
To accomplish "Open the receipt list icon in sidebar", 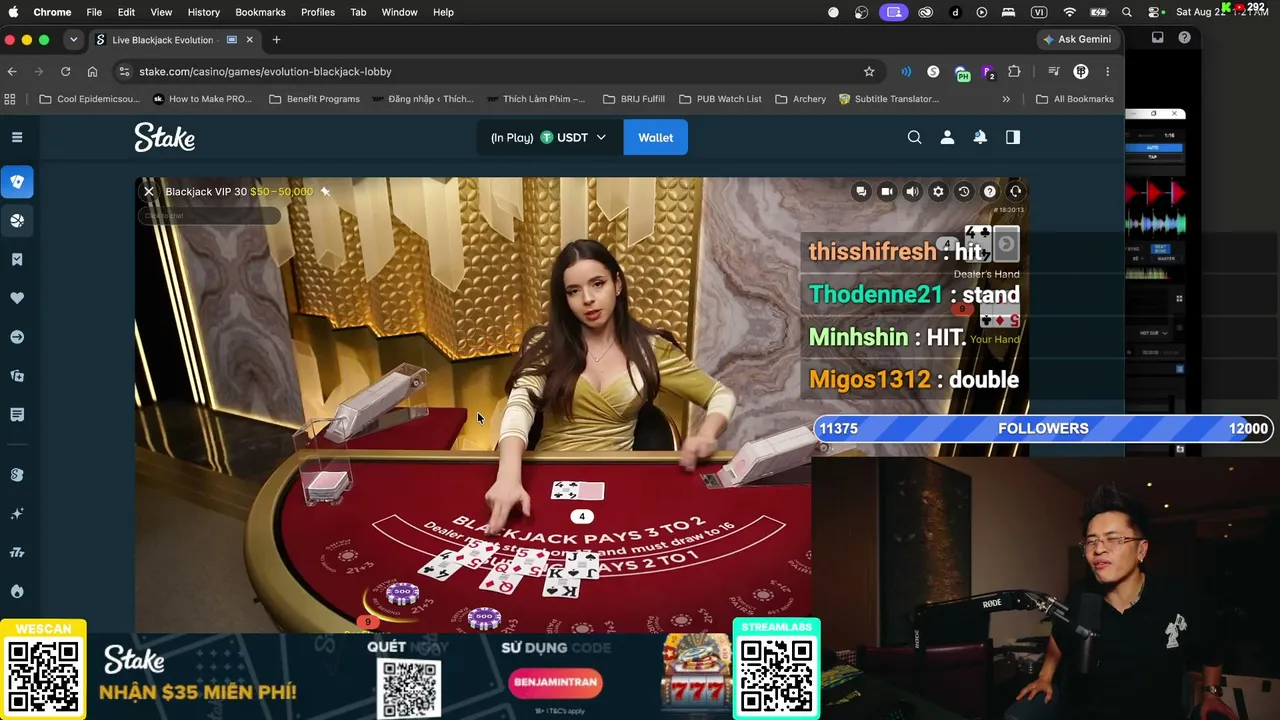I will pyautogui.click(x=17, y=414).
